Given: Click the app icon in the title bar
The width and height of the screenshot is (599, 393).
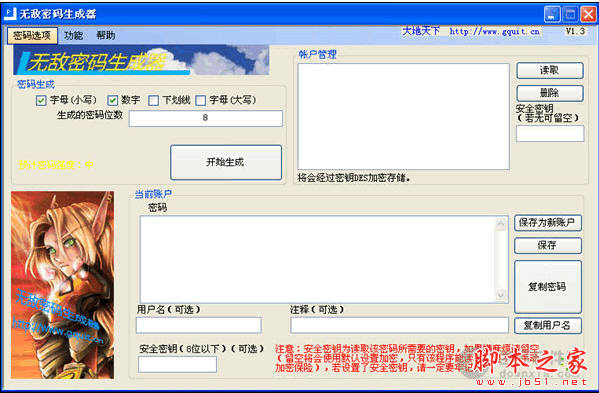Looking at the screenshot, I should click(x=9, y=13).
